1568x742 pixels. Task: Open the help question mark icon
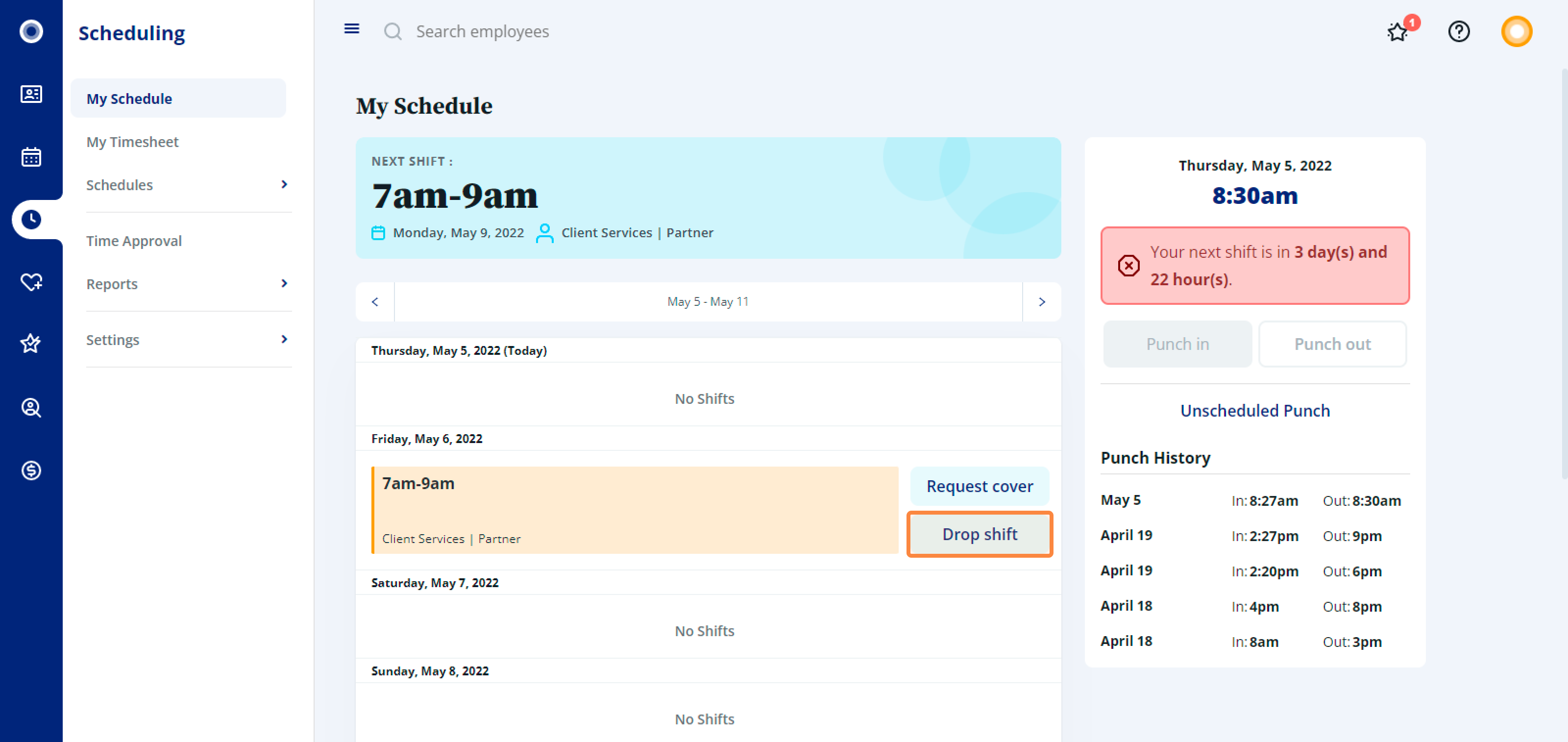pyautogui.click(x=1459, y=31)
